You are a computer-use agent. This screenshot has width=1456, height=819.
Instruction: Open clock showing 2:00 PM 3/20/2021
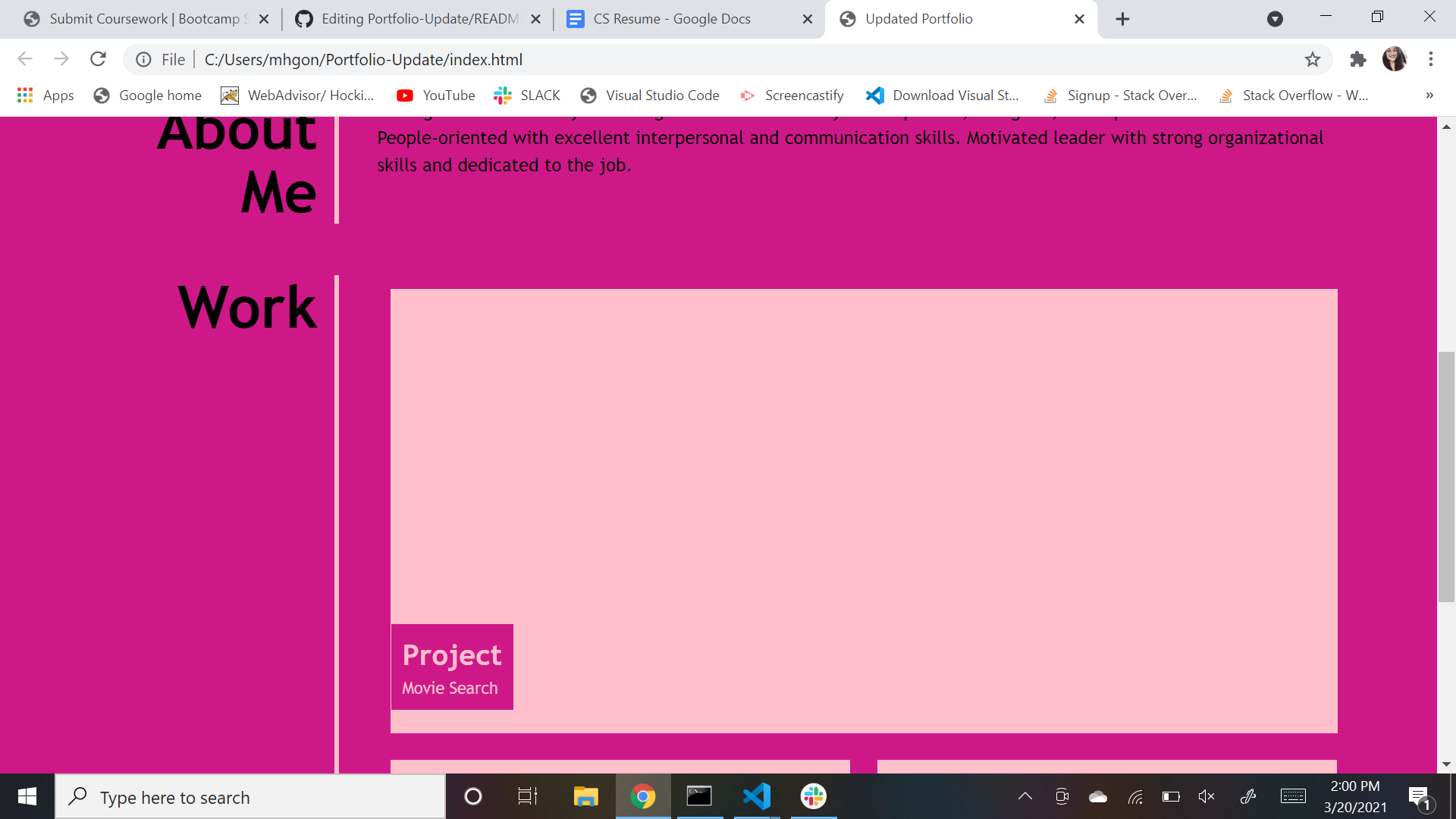pos(1355,796)
